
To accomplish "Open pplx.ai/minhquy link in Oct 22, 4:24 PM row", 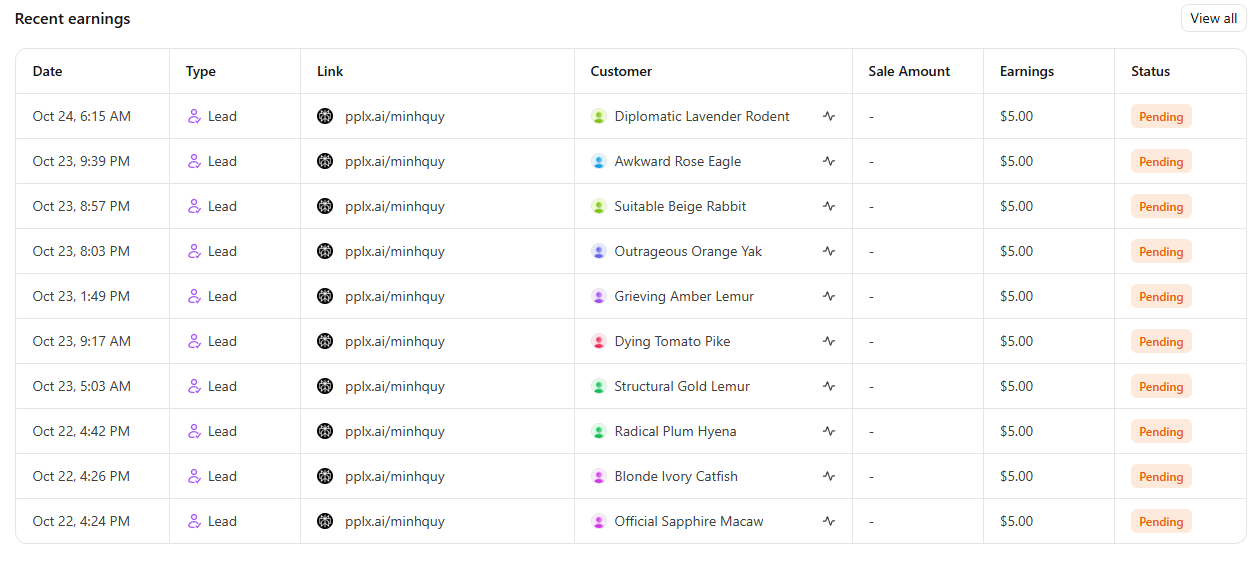I will [x=395, y=521].
